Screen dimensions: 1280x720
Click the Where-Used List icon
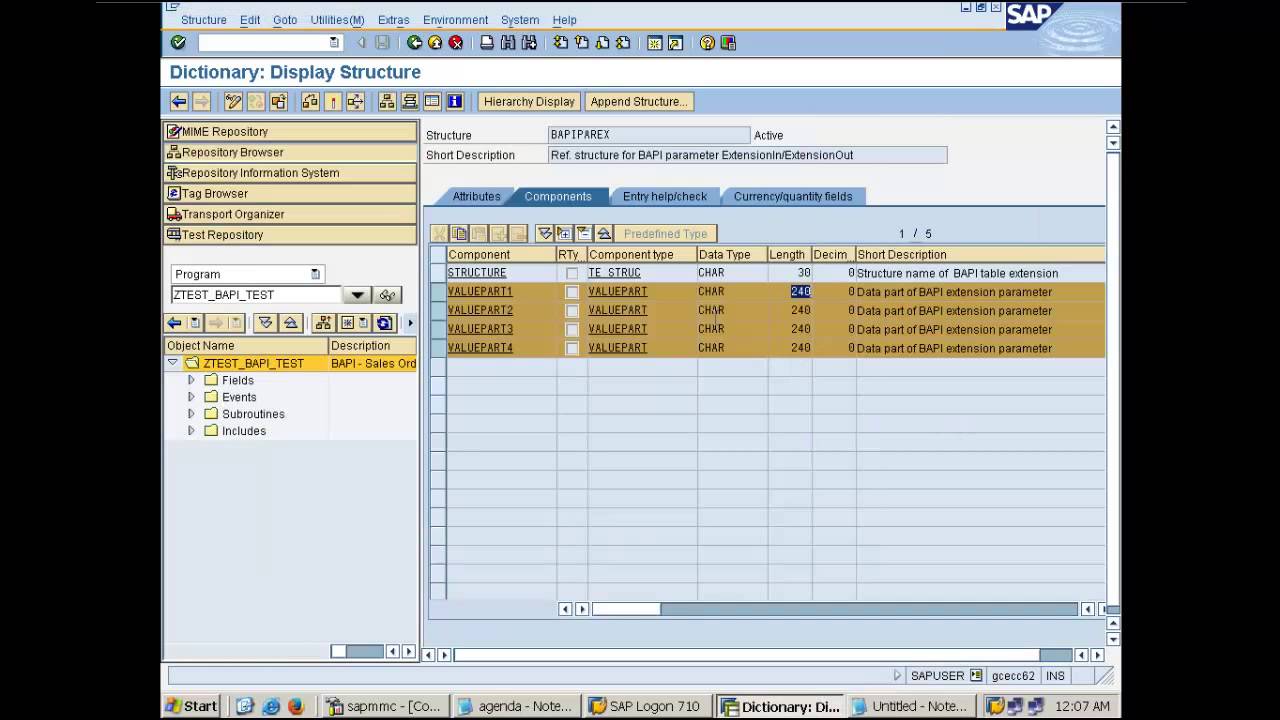coord(356,101)
